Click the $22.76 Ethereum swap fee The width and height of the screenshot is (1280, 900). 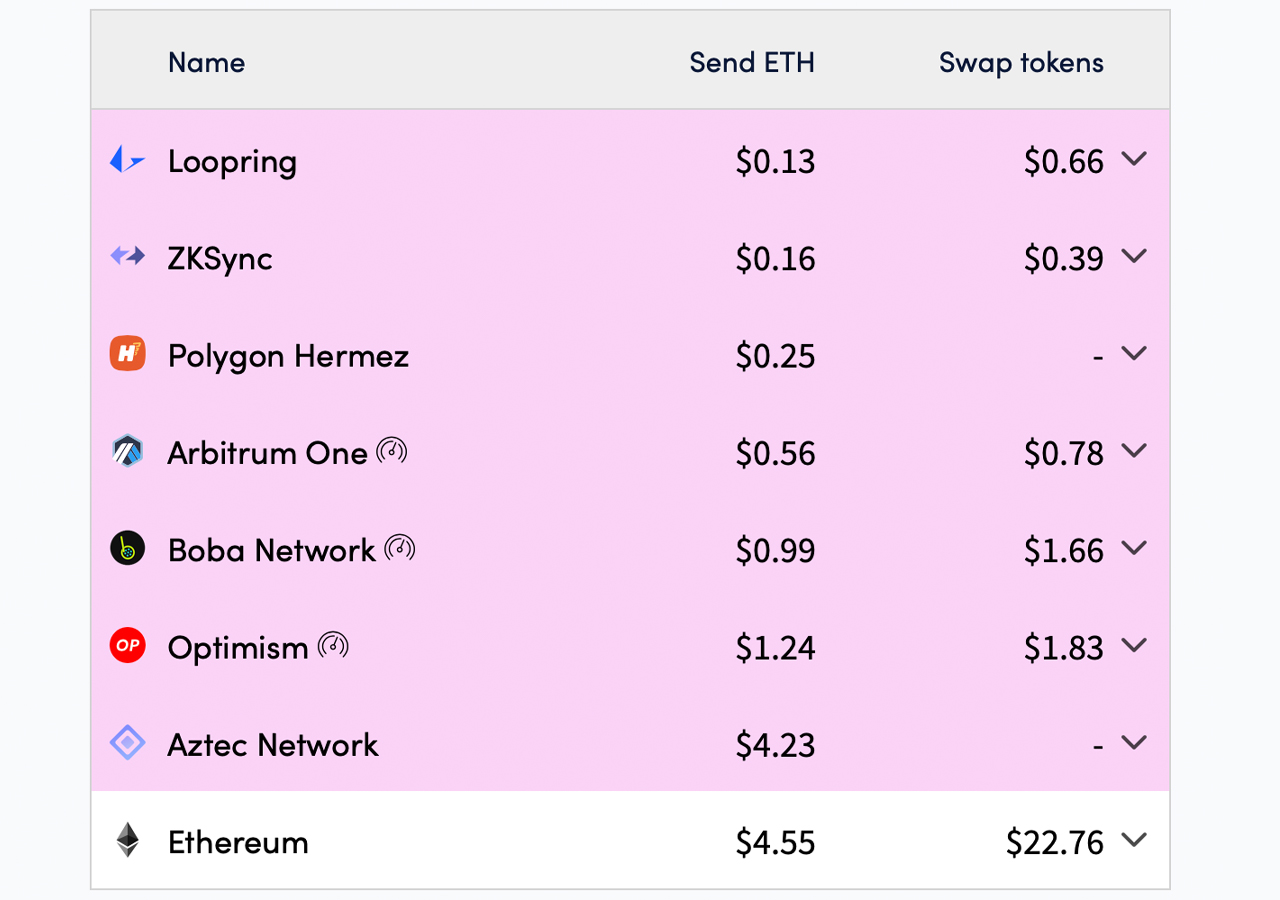(1055, 840)
